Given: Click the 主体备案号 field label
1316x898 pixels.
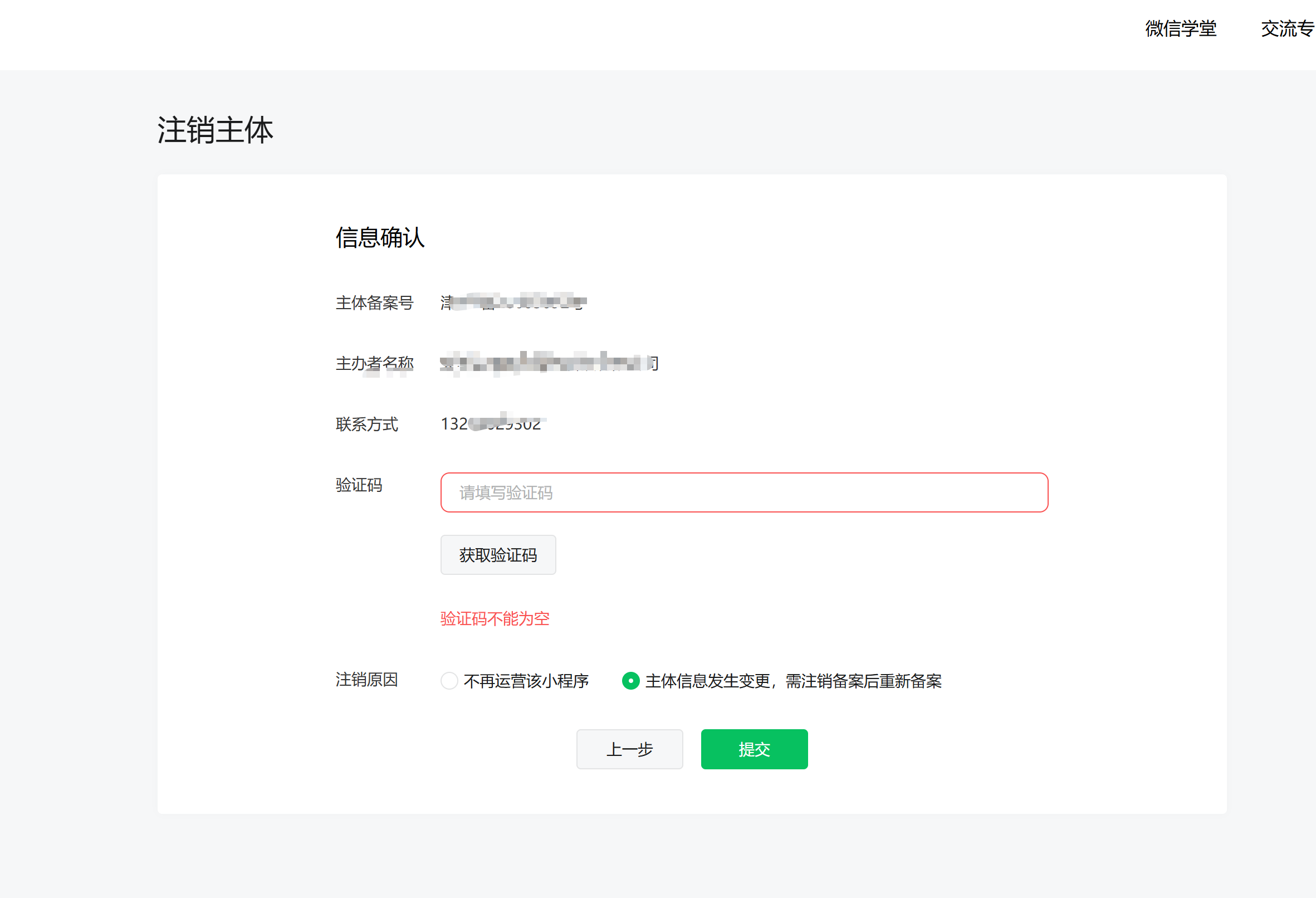Looking at the screenshot, I should (374, 302).
